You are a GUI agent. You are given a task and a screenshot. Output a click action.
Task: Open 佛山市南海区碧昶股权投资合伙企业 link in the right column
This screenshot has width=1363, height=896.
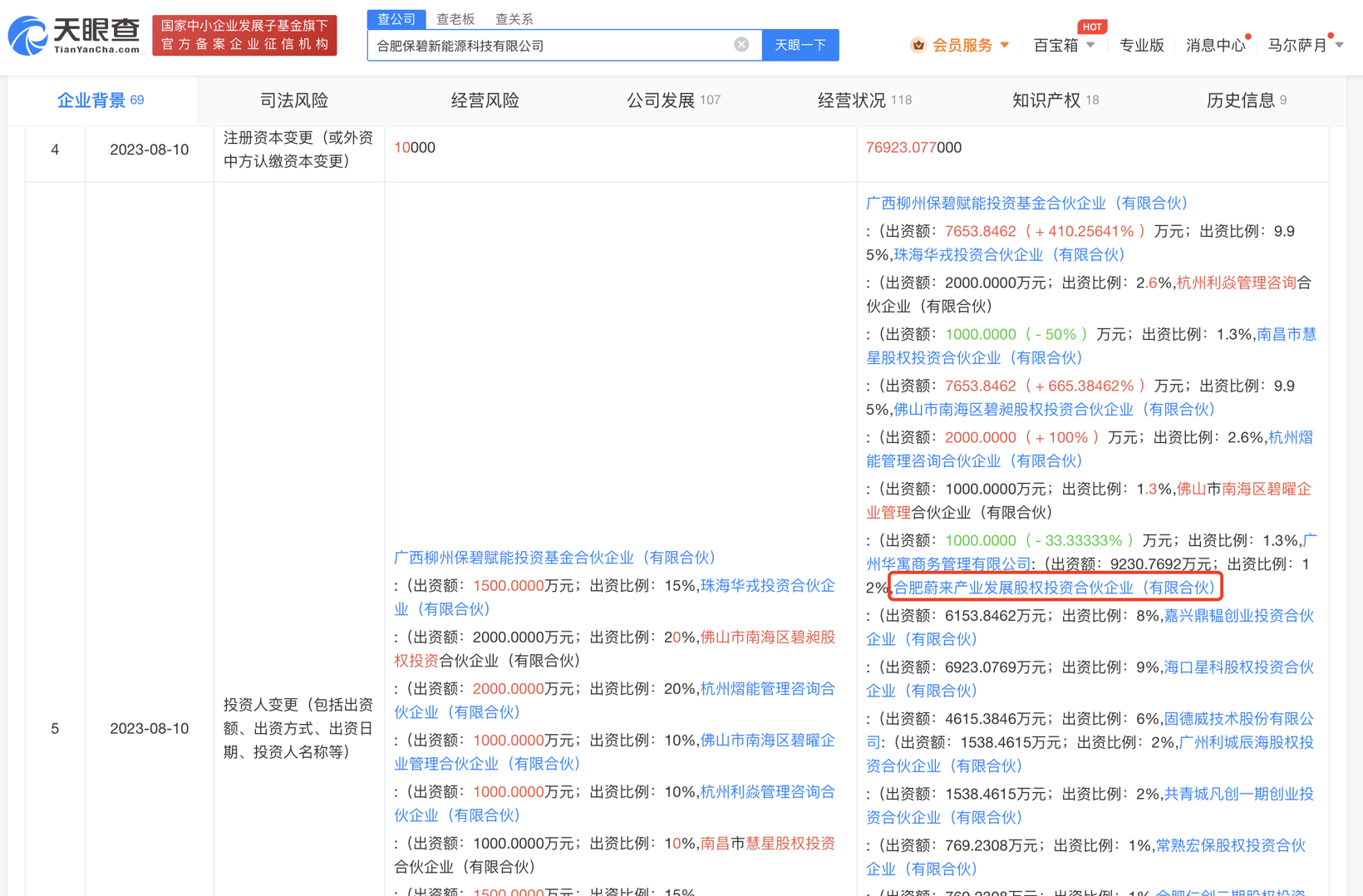pyautogui.click(x=1055, y=409)
